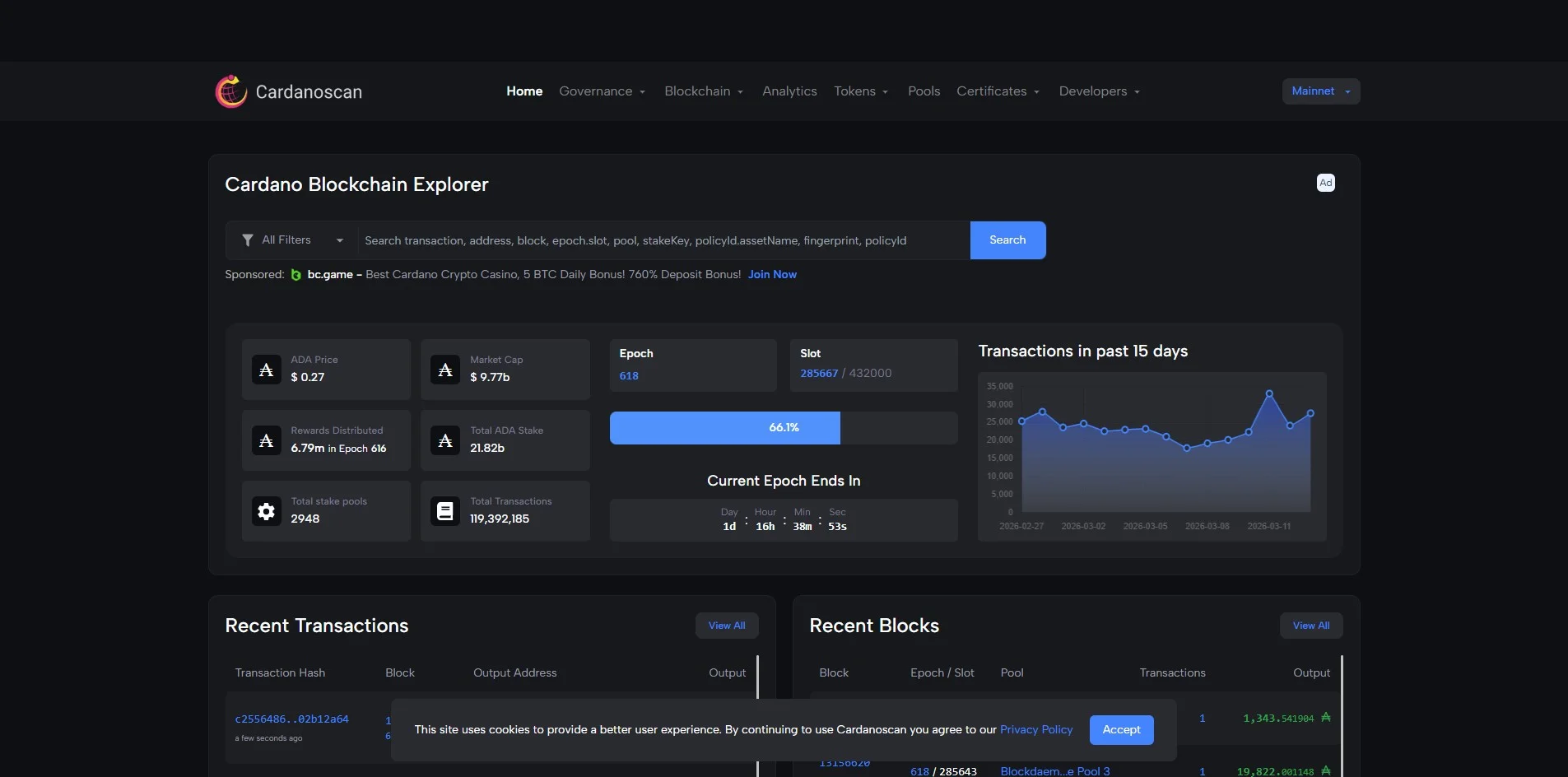View All recent transactions
The height and width of the screenshot is (777, 1568).
(x=727, y=626)
